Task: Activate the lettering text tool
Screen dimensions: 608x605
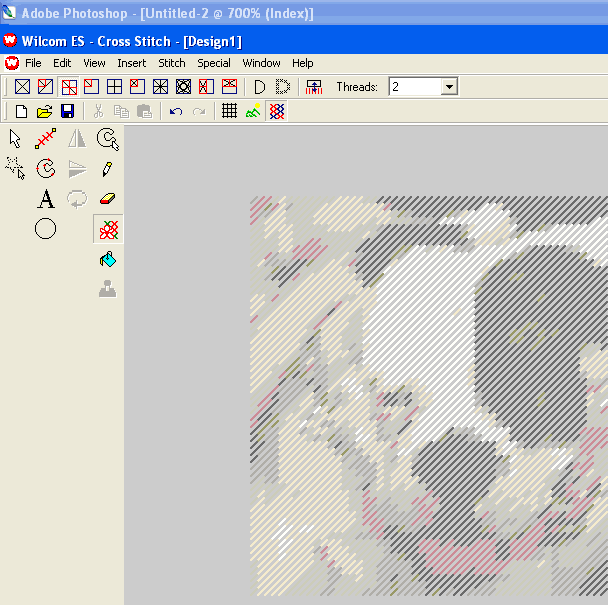Action: (x=45, y=199)
